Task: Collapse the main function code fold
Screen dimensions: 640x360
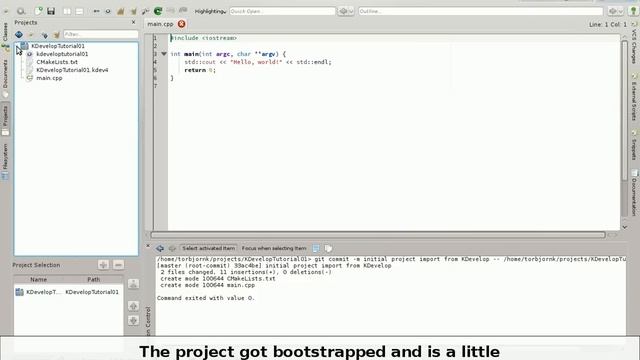Action: coord(164,54)
